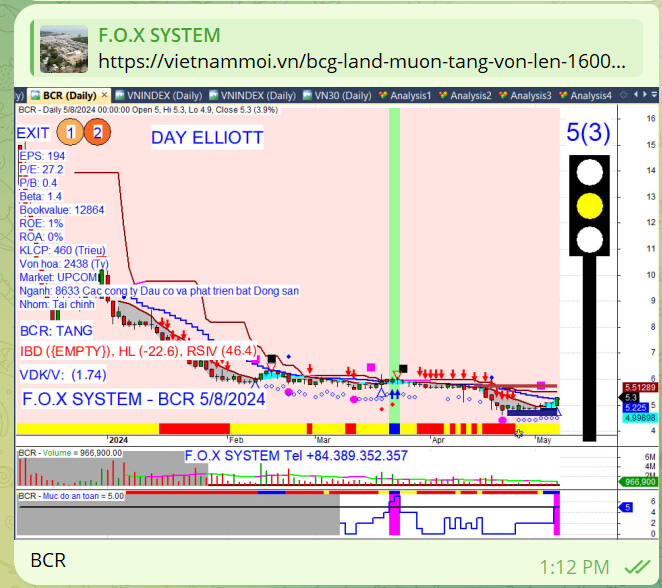Click the BCR Volume pane label
This screenshot has width=662, height=588.
pyautogui.click(x=70, y=453)
